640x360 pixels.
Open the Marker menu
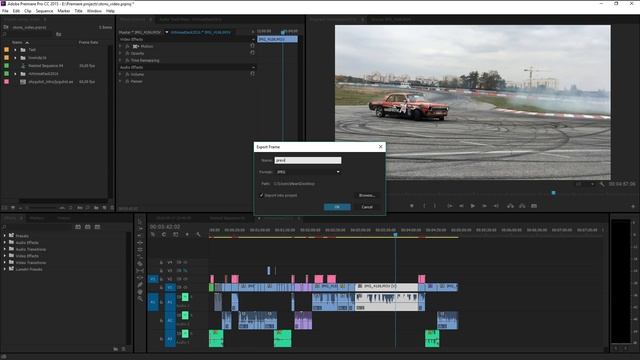[64, 11]
